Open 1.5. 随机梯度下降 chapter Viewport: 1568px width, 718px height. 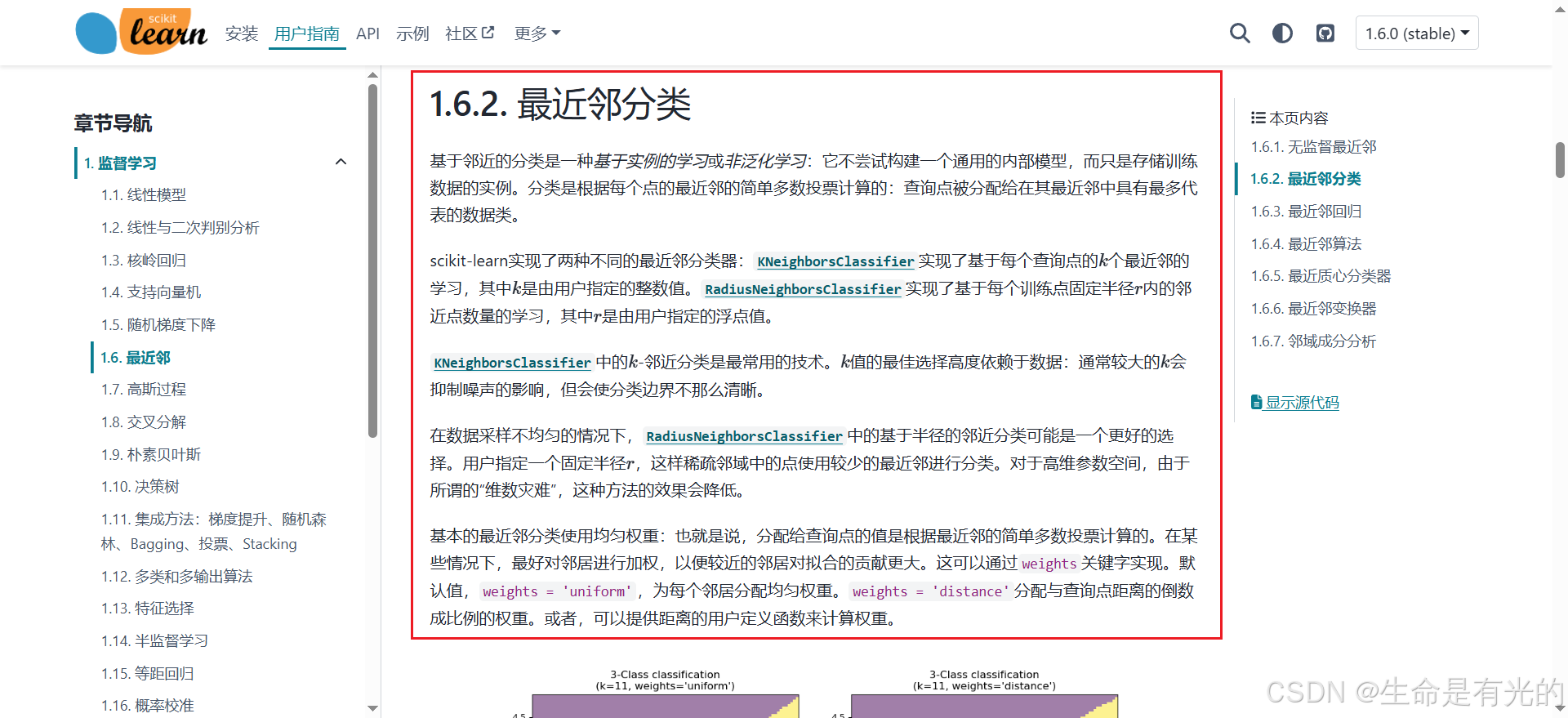pyautogui.click(x=158, y=325)
